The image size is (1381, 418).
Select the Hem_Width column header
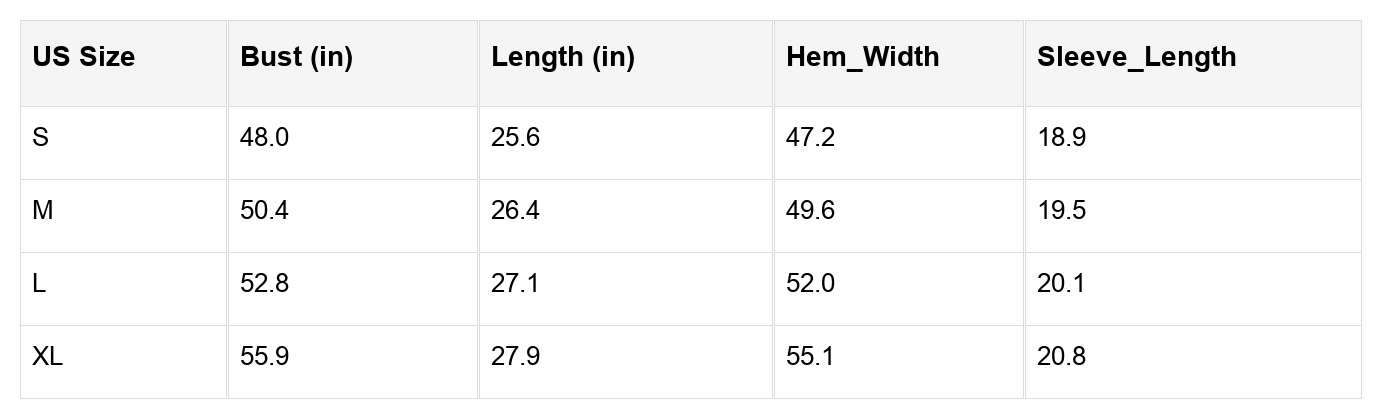[862, 57]
